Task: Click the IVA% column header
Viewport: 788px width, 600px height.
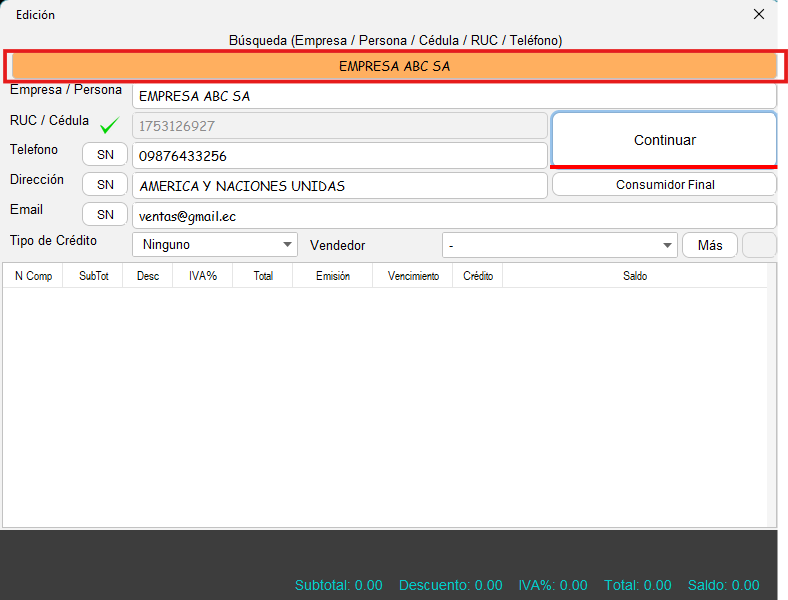Action: pos(203,276)
